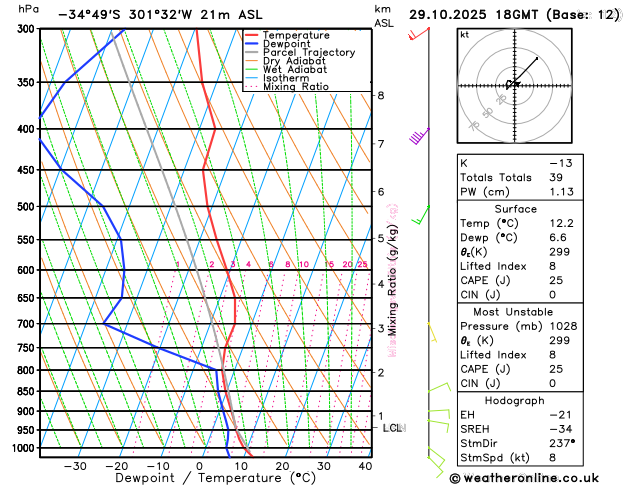
Task: Click the StmDir value 237°
Action: (562, 443)
